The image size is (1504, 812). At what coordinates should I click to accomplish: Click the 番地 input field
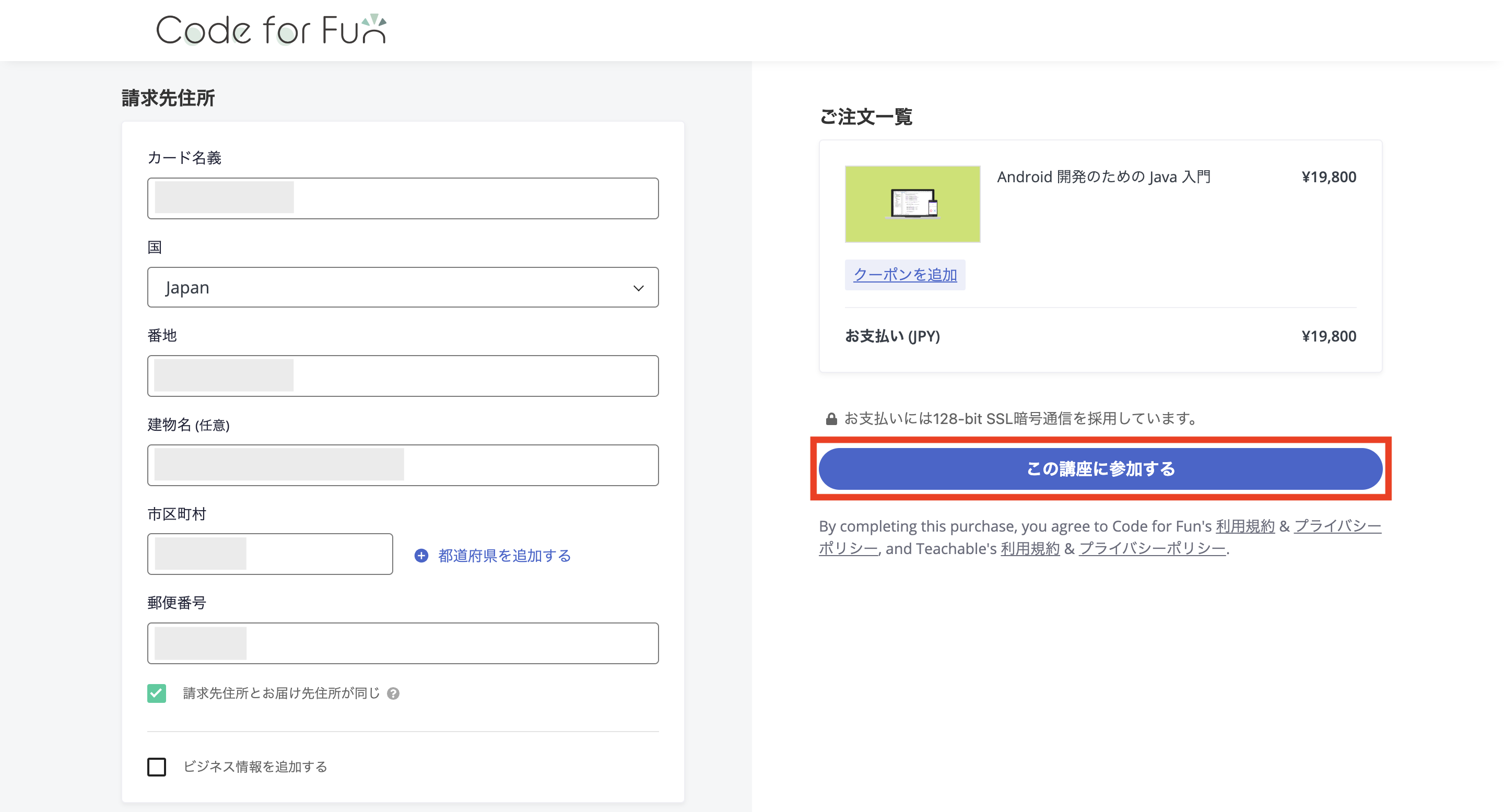pyautogui.click(x=403, y=376)
